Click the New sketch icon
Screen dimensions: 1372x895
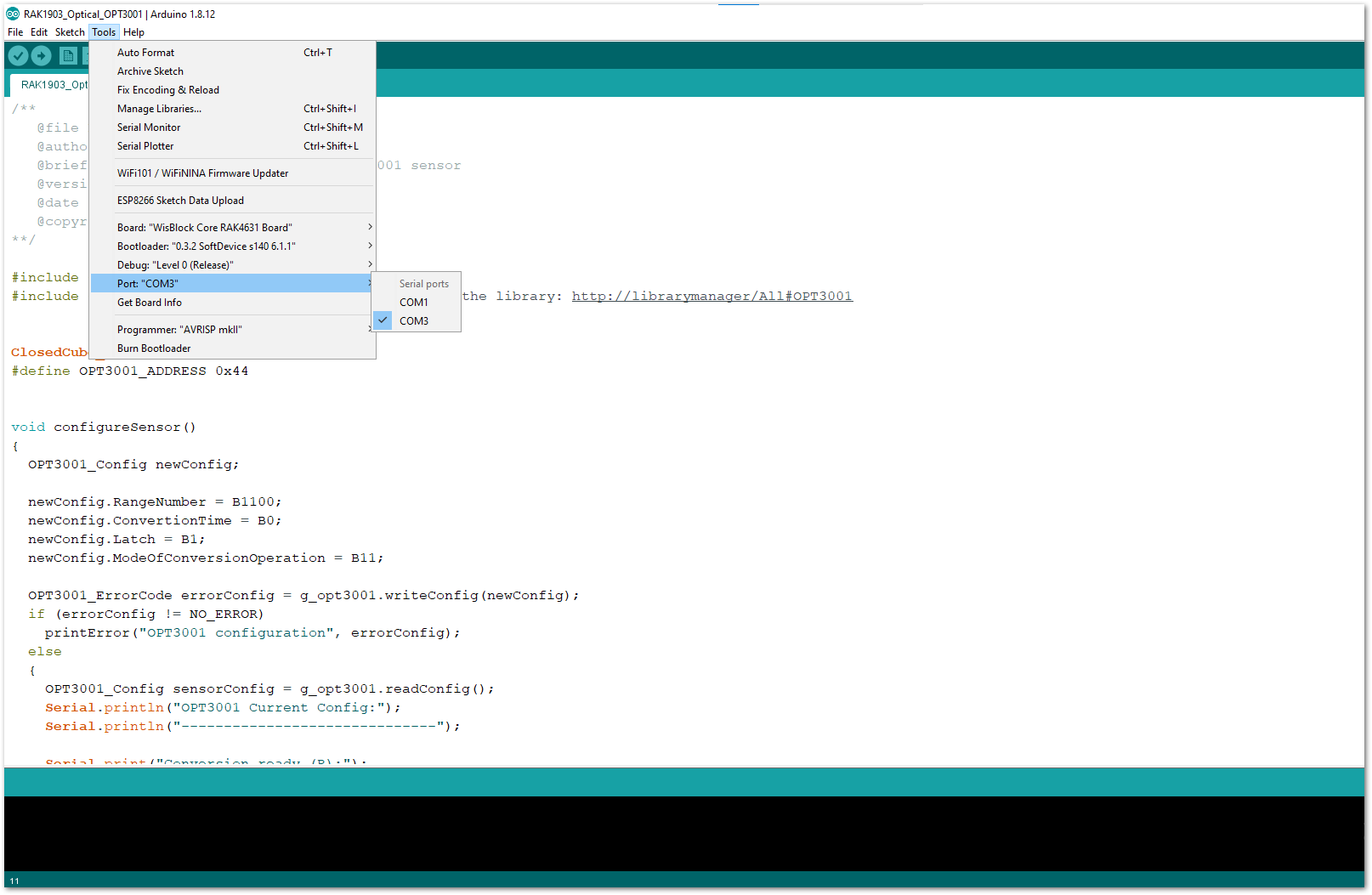coord(68,56)
